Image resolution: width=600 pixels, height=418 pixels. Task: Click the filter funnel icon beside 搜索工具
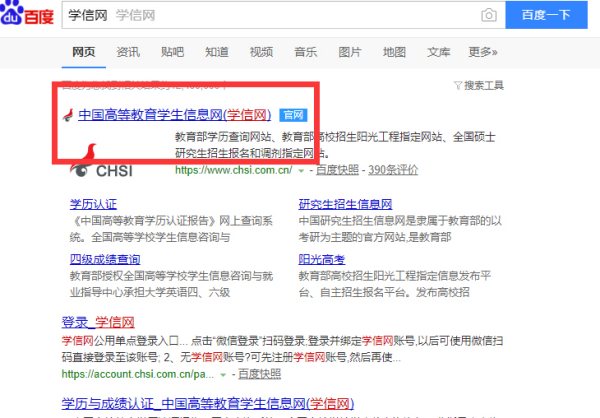pyautogui.click(x=458, y=85)
